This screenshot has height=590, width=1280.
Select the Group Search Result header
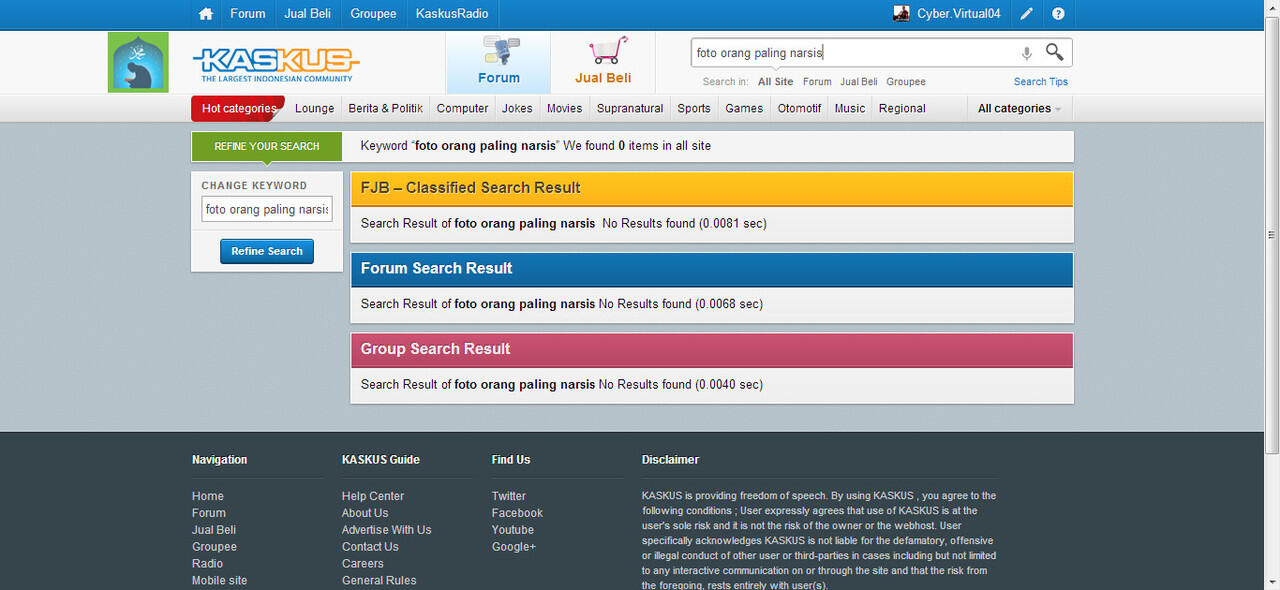pyautogui.click(x=712, y=349)
